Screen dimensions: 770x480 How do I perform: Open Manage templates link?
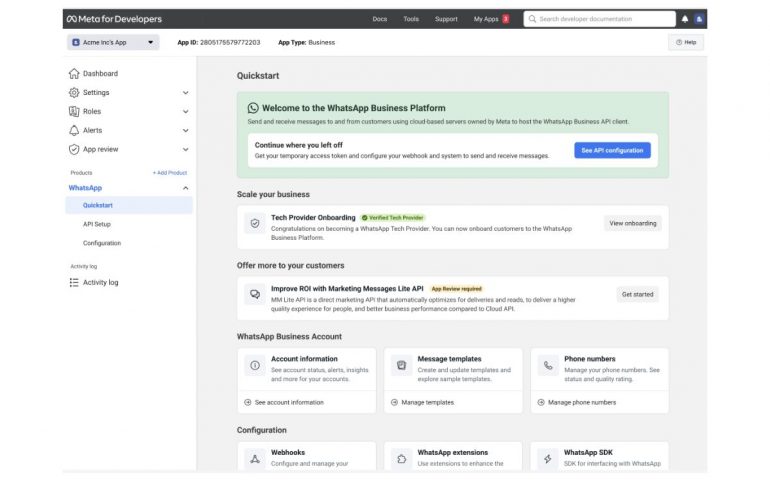427,402
